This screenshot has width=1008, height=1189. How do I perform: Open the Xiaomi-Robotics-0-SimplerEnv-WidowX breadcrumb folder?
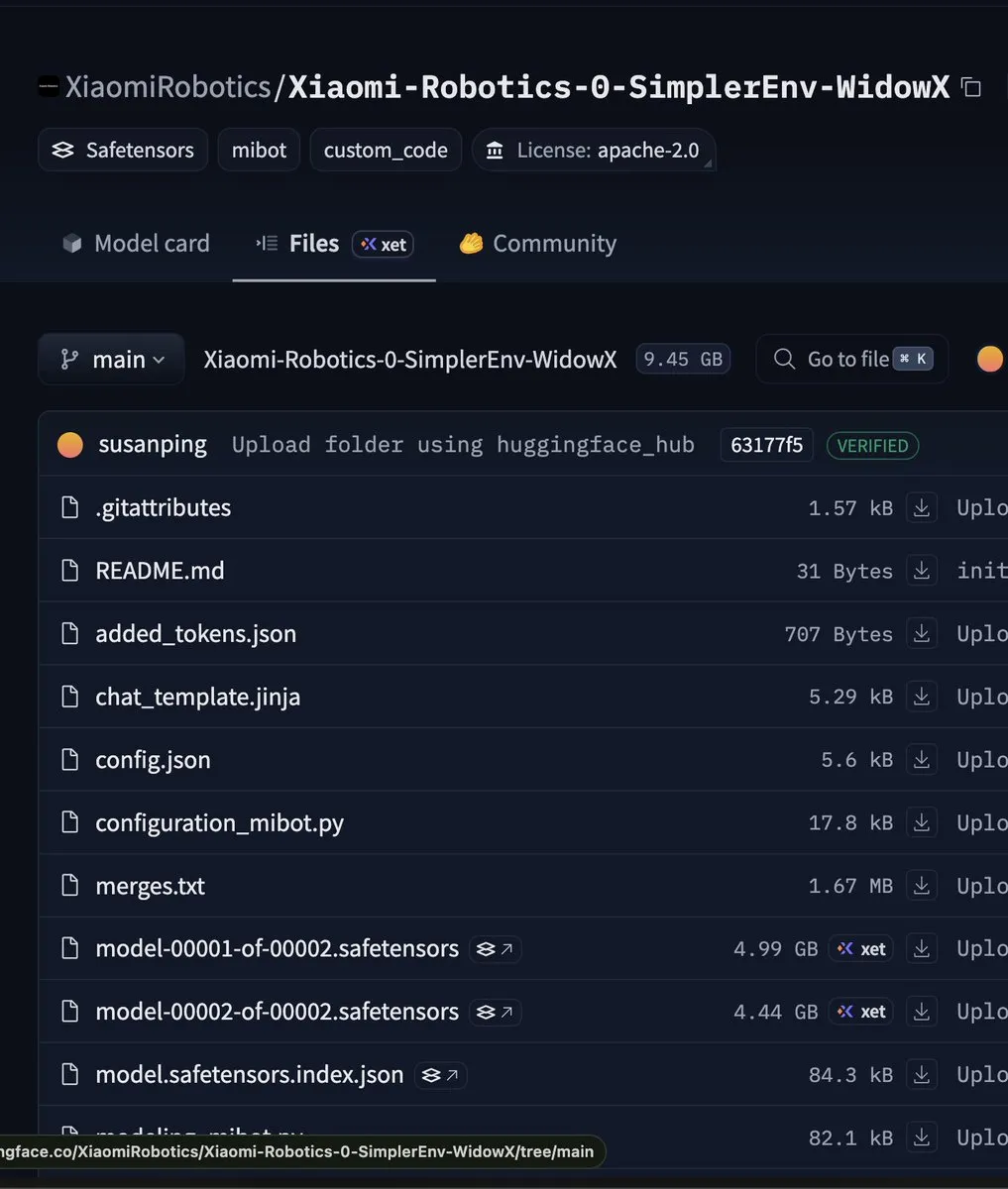(410, 360)
